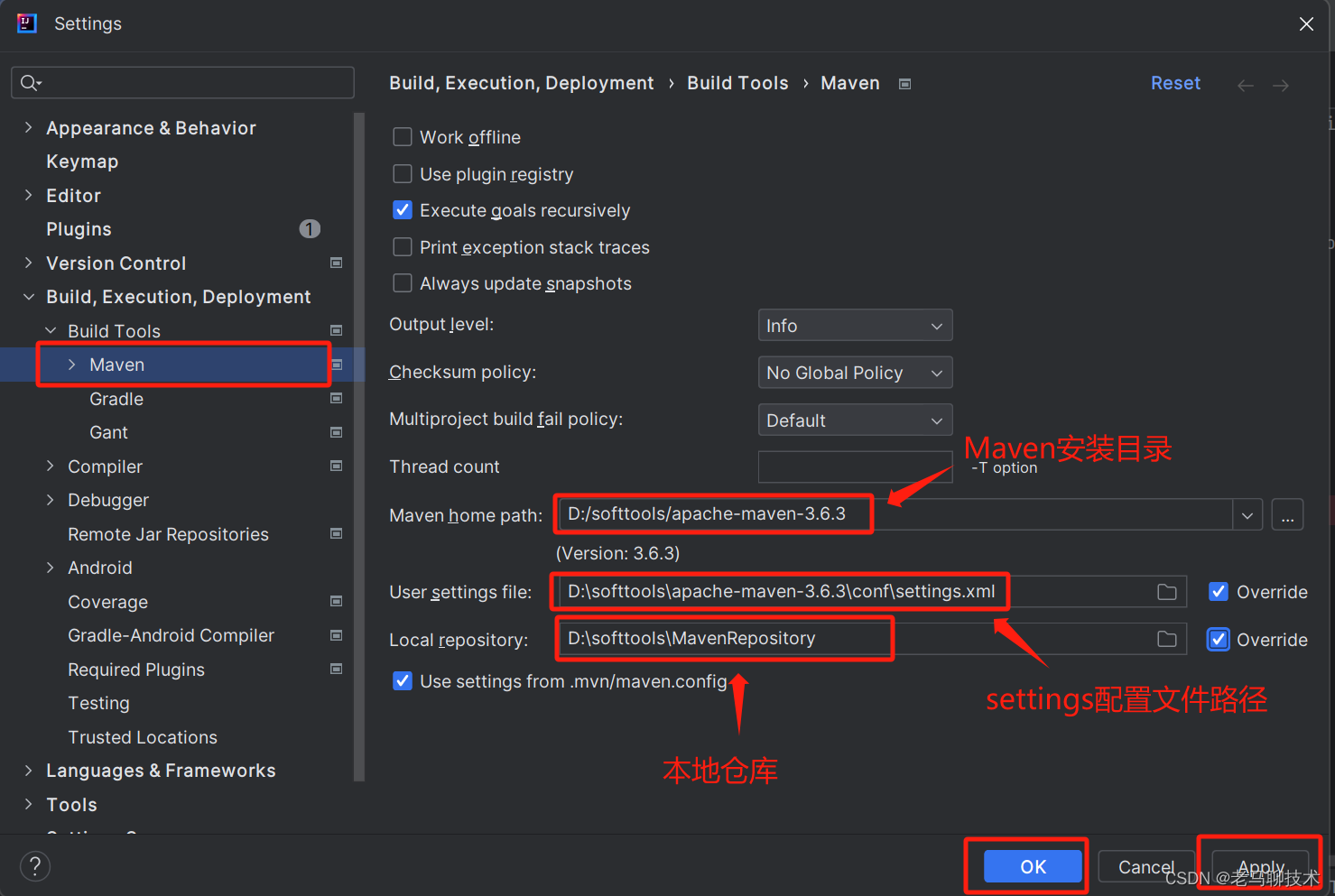The width and height of the screenshot is (1335, 896).
Task: Click the project icon beside Gant
Action: 337,432
